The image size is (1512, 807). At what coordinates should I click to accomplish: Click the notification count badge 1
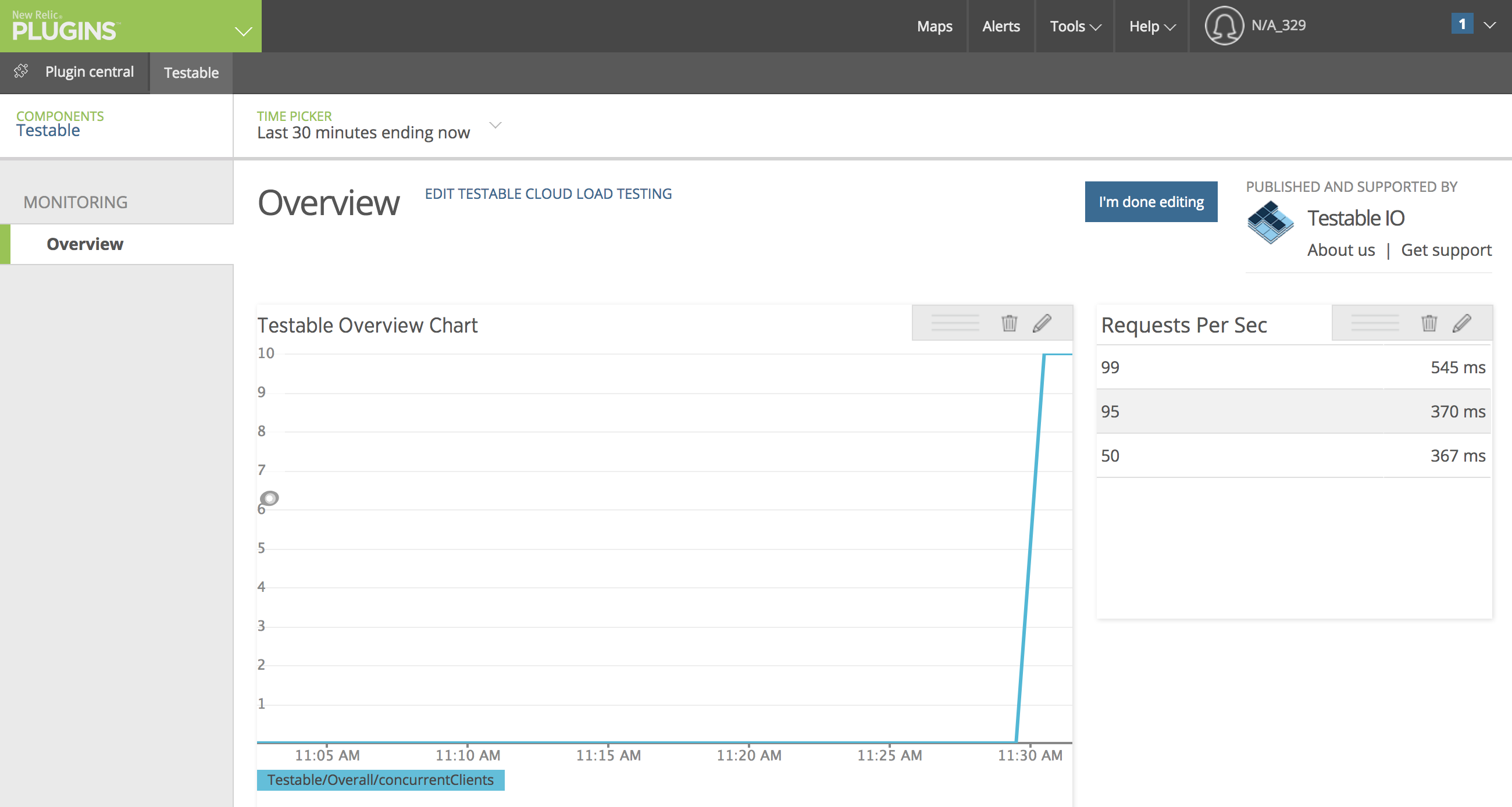click(1461, 24)
